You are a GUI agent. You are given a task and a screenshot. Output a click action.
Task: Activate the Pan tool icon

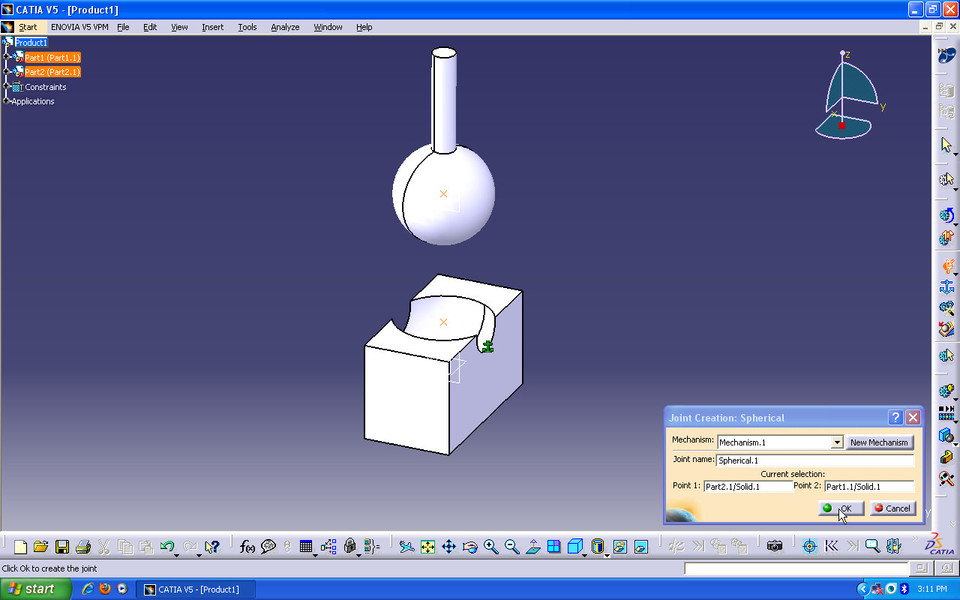[448, 546]
